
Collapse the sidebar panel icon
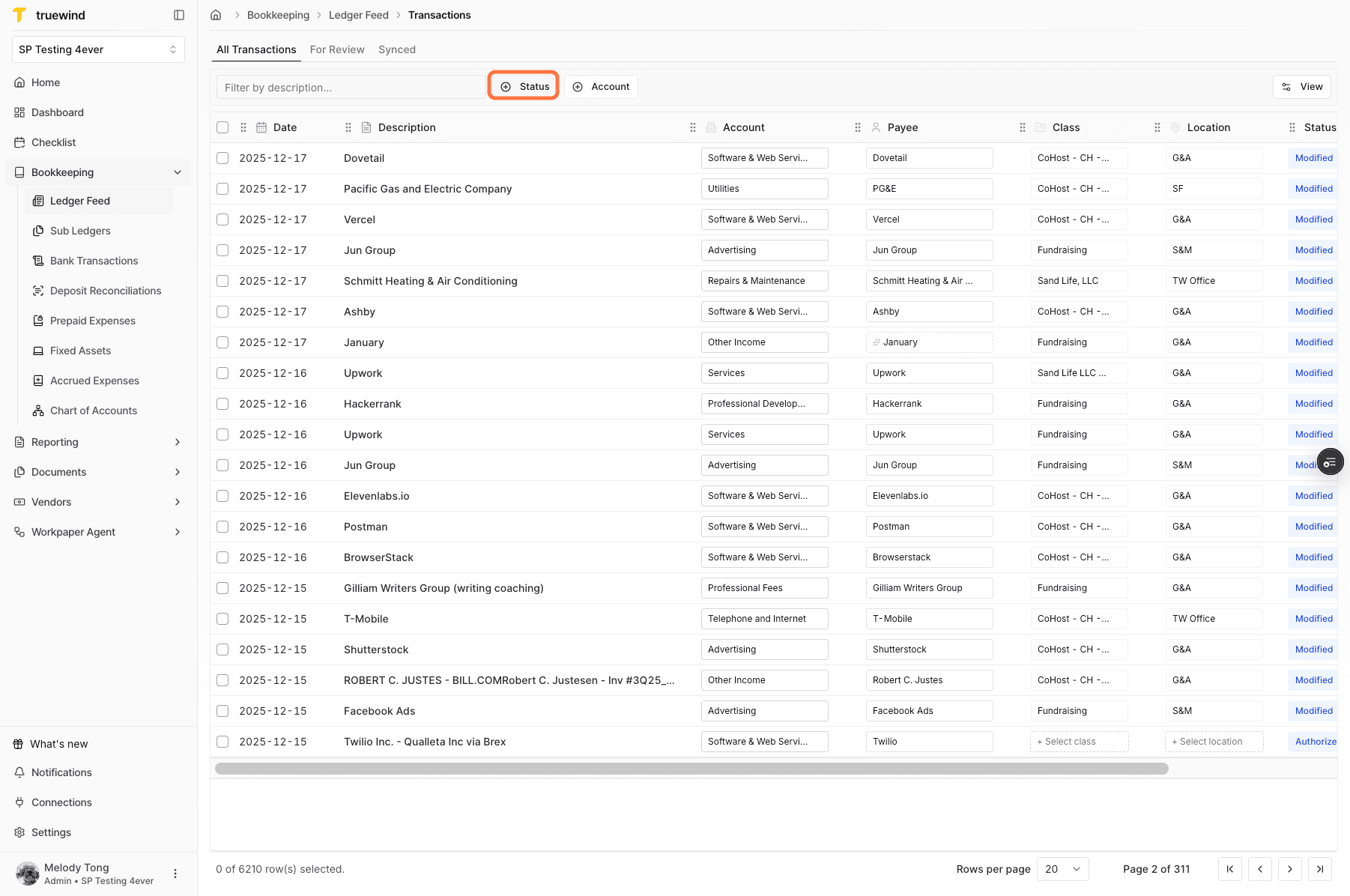pyautogui.click(x=179, y=15)
